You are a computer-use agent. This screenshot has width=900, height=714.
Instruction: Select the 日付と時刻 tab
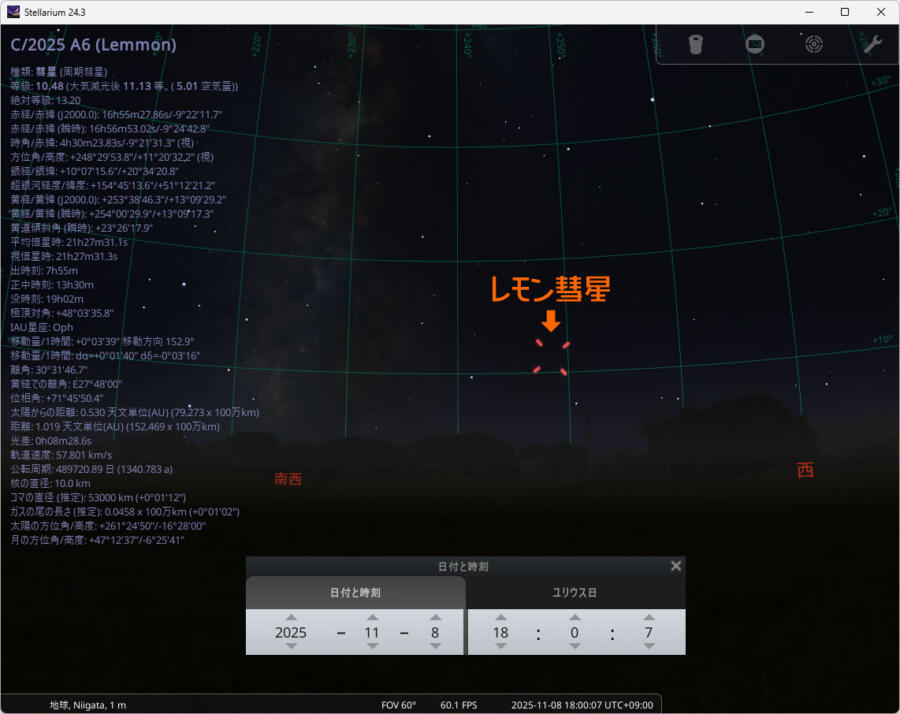click(x=355, y=592)
